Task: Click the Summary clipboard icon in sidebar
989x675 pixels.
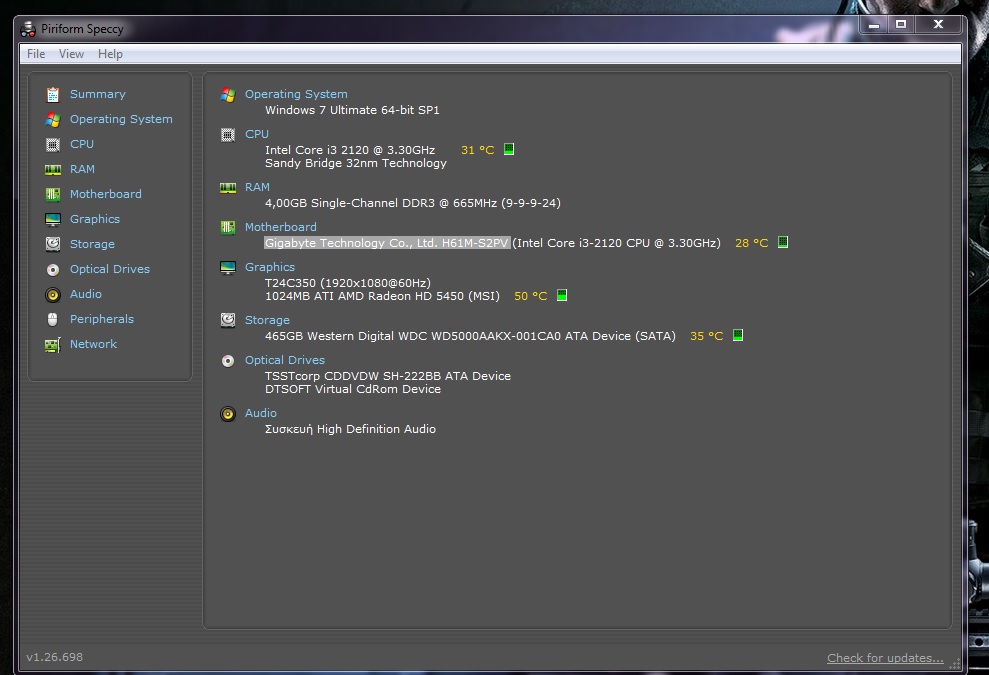Action: point(53,95)
